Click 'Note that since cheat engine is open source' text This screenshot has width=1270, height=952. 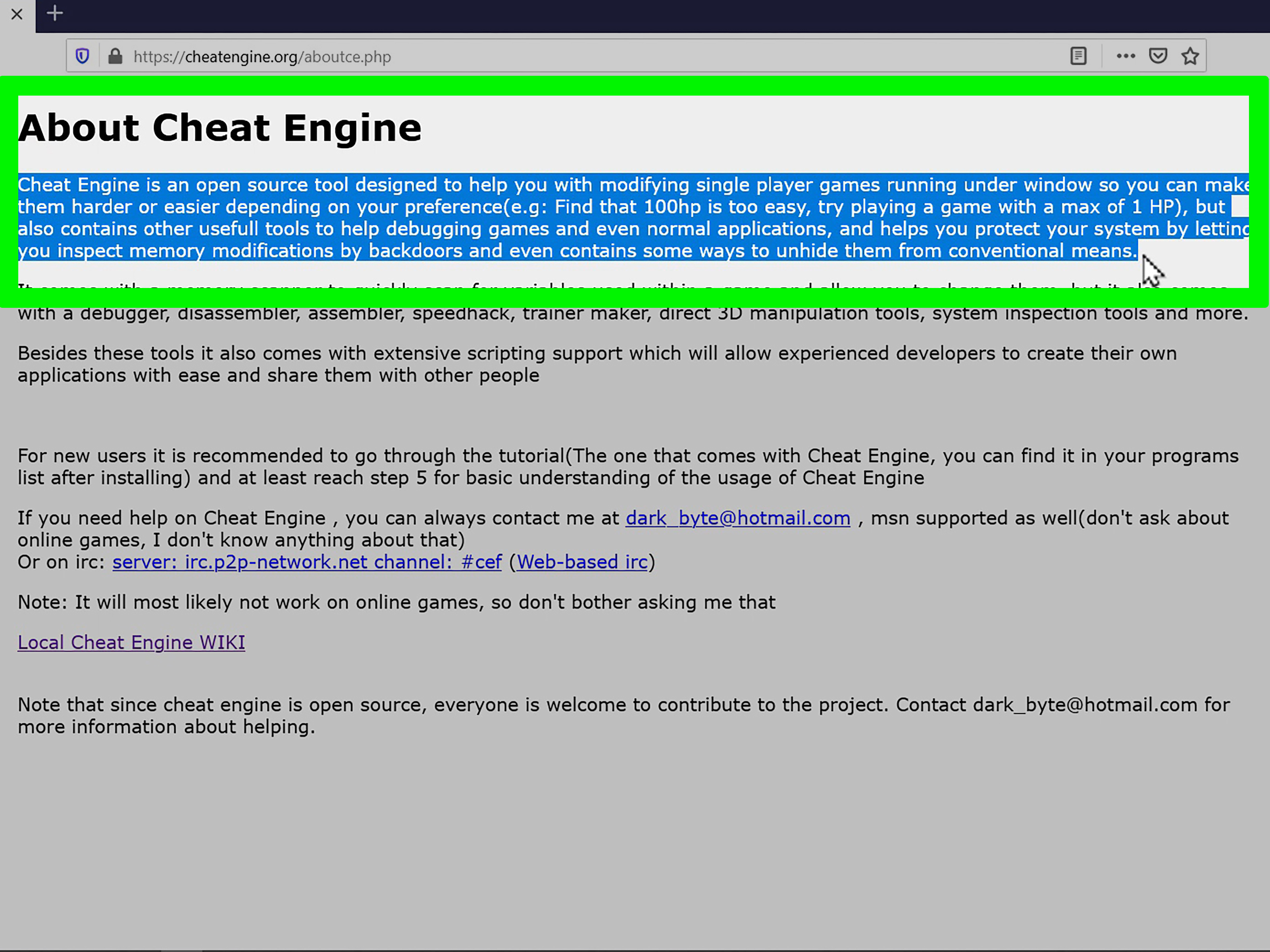(x=623, y=716)
